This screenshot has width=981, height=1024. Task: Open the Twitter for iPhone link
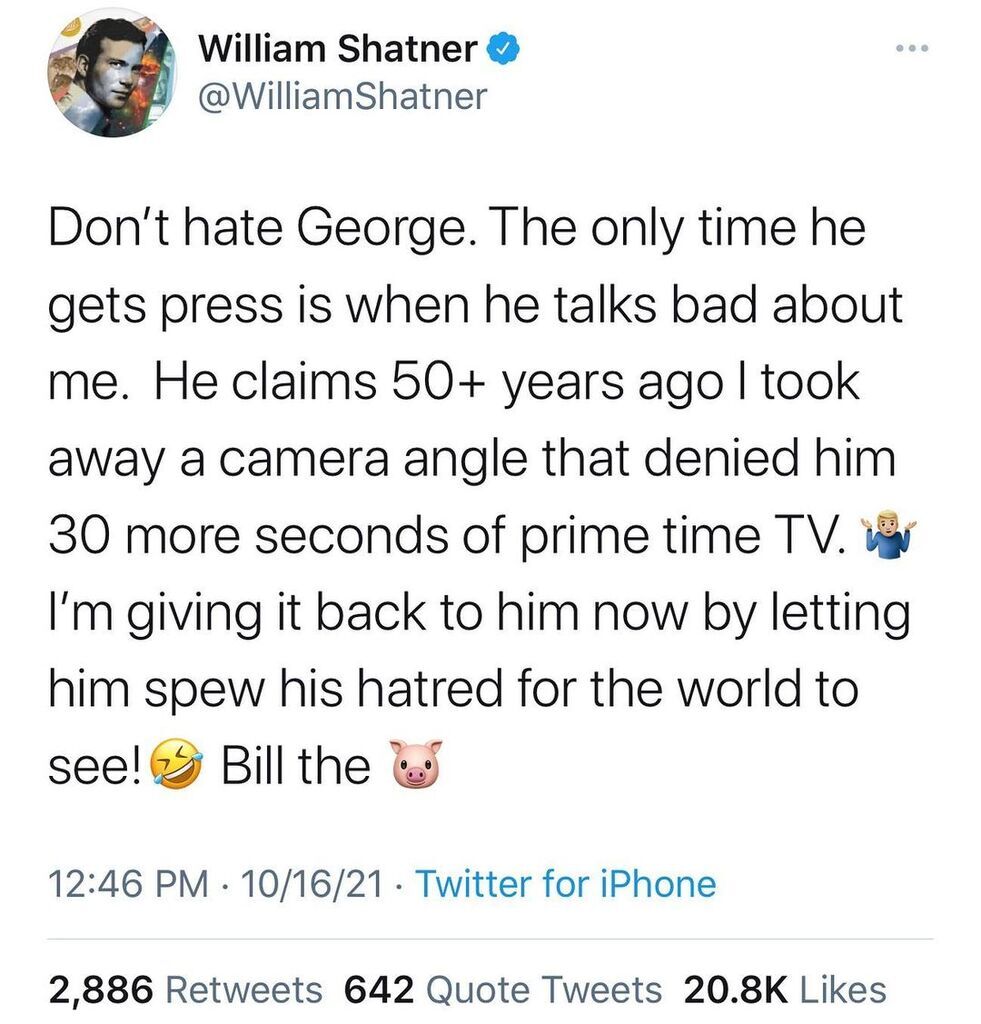pos(565,884)
